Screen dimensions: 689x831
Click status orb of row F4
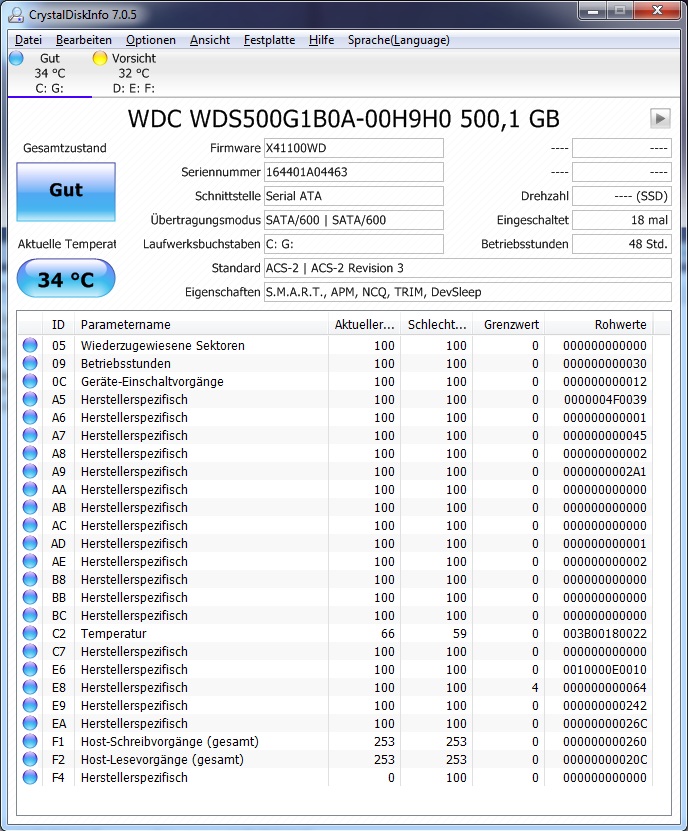[x=30, y=777]
